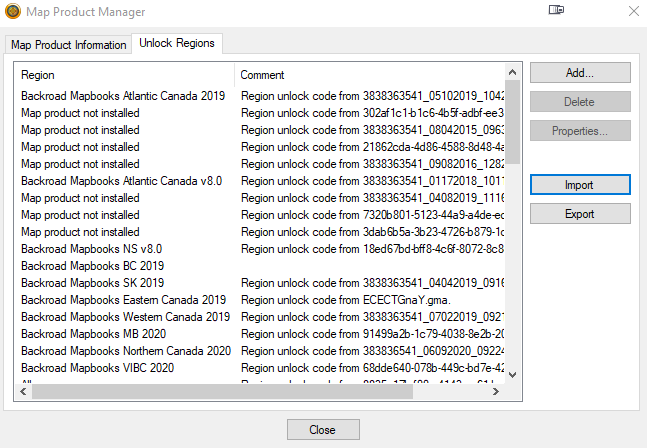Screen dimensions: 647x448
Task: Click comment starting with 302af1c1-b1c6
Action: click(x=372, y=113)
